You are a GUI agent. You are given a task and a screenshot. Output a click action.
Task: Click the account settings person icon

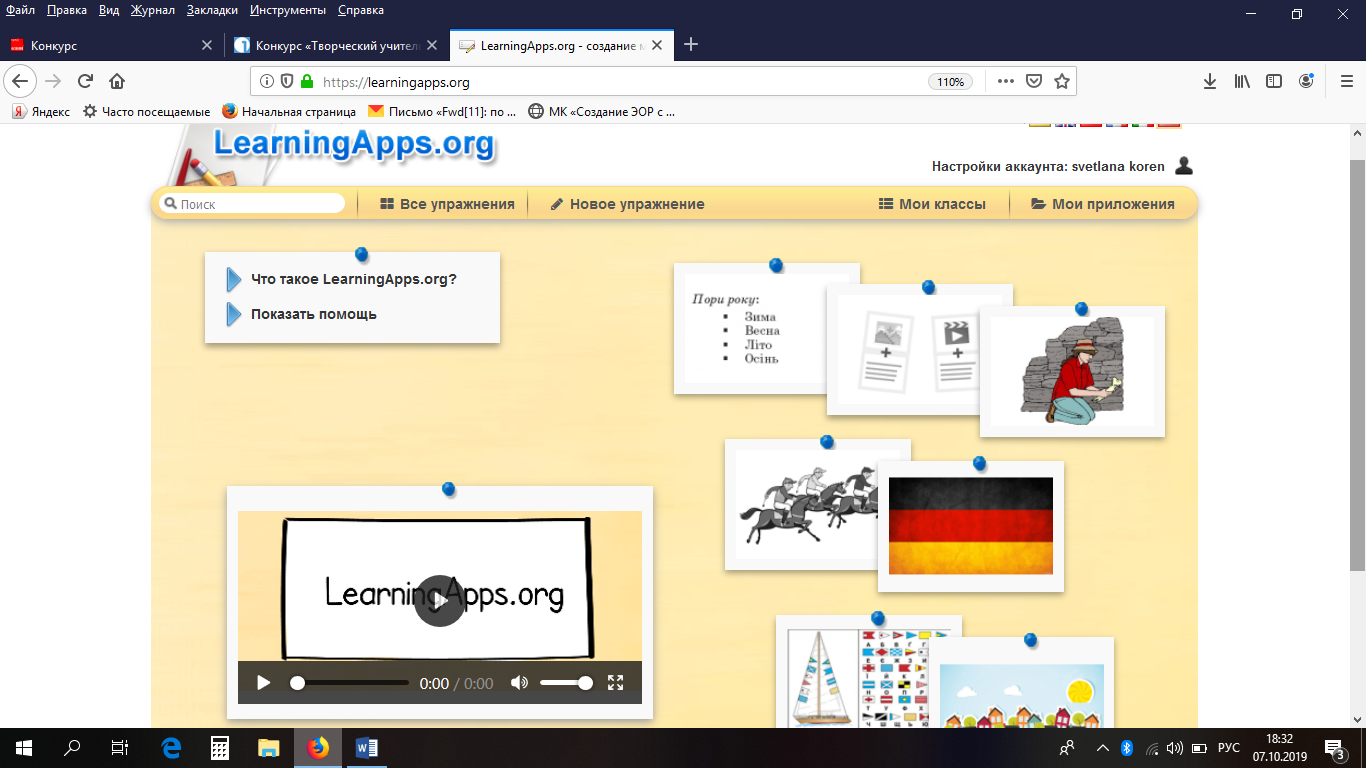1184,166
